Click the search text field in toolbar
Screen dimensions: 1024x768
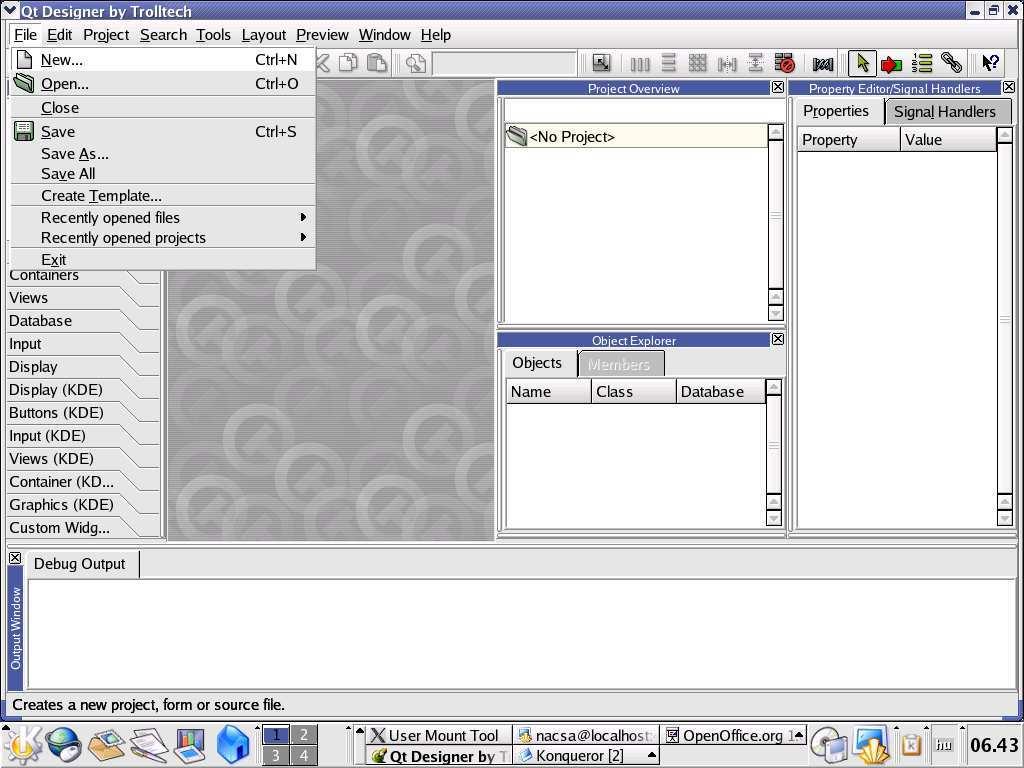coord(504,63)
